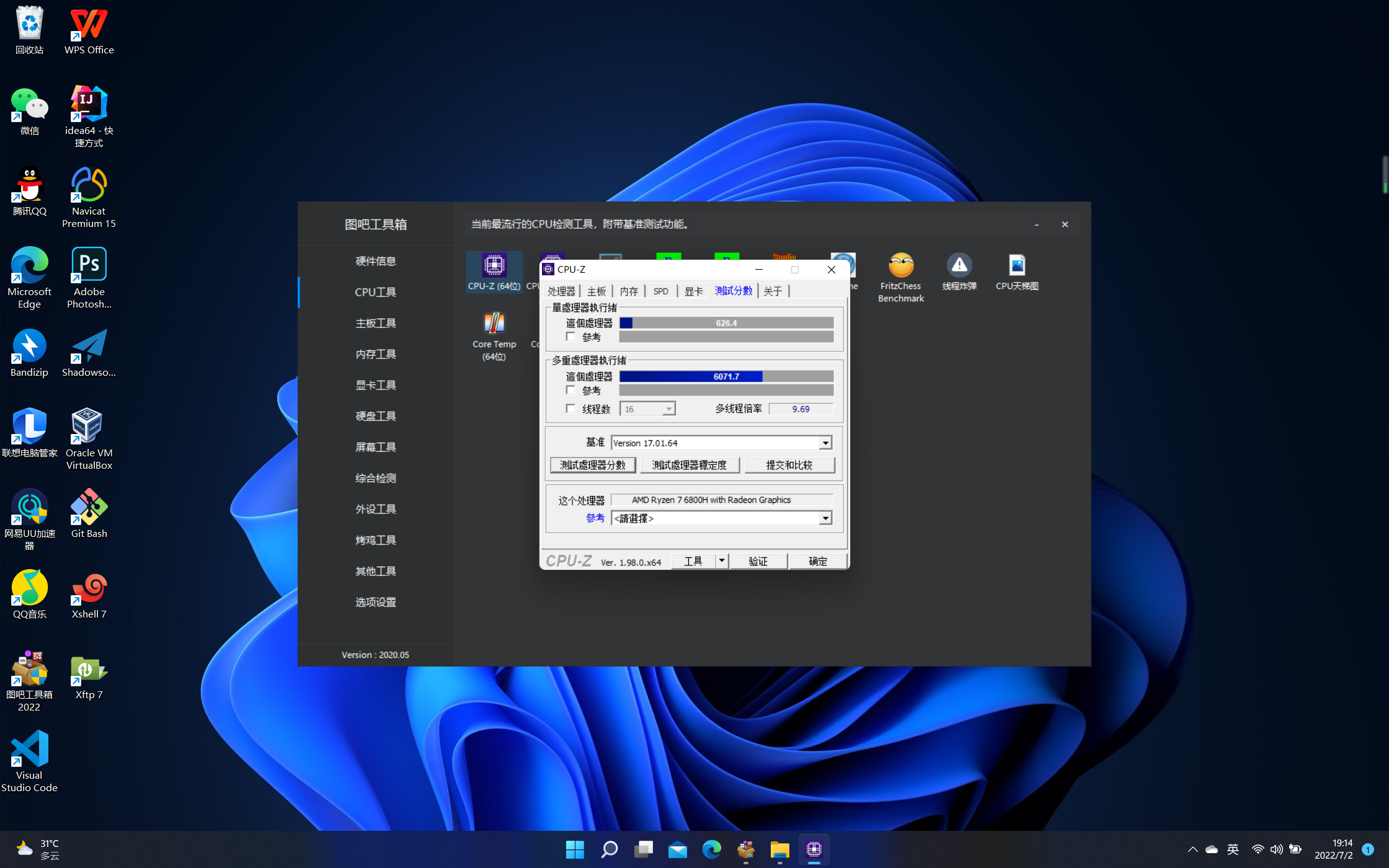Launch Xftp 7 desktop shortcut

coord(89,677)
